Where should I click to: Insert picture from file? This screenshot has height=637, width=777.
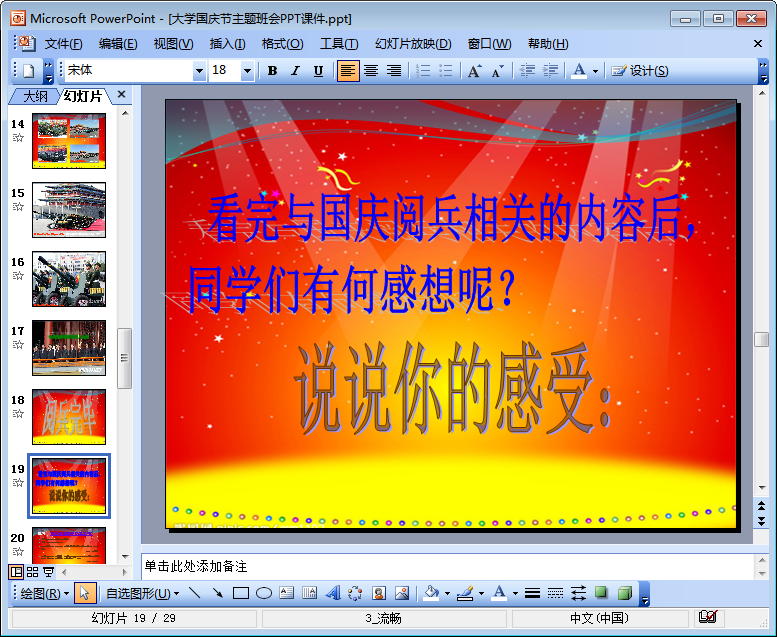click(x=402, y=593)
